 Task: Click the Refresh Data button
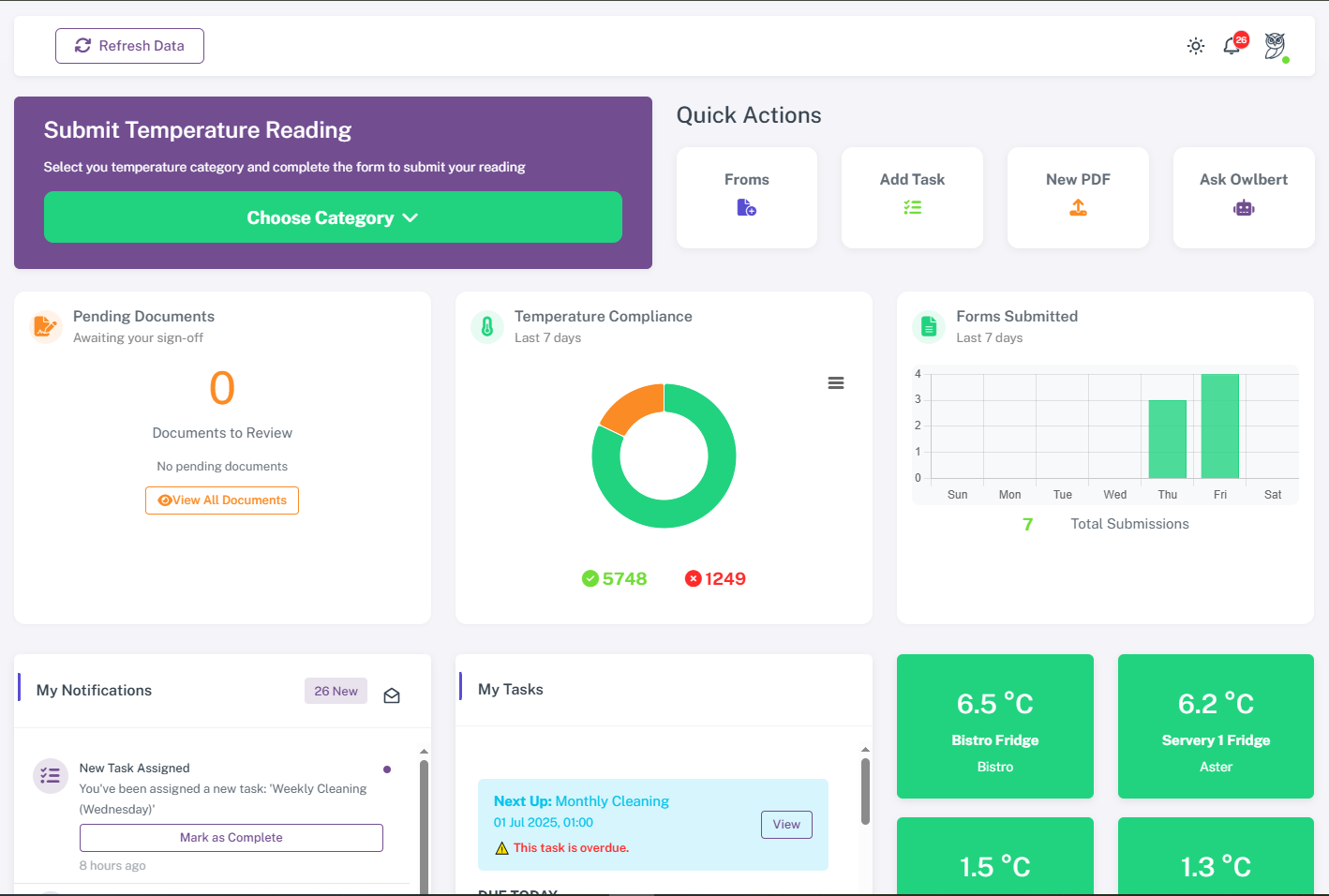point(129,45)
